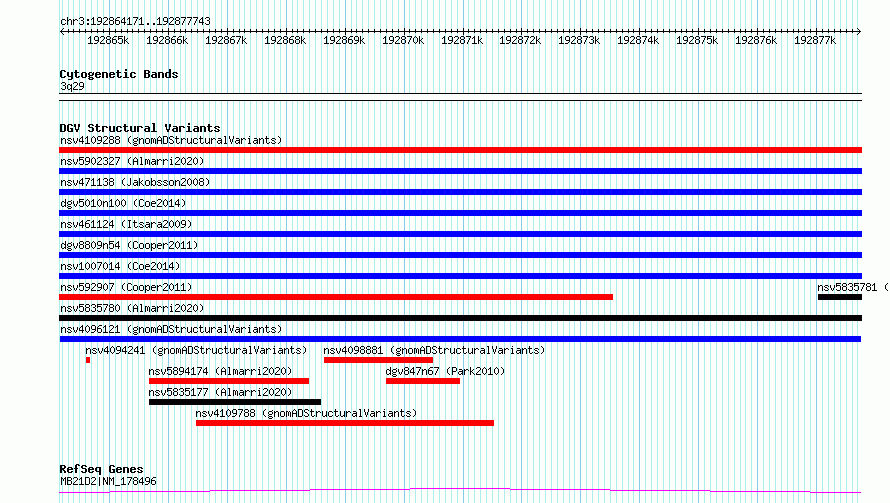The image size is (890, 503).
Task: Click the ruler's left arrowhead
Action: click(x=62, y=31)
